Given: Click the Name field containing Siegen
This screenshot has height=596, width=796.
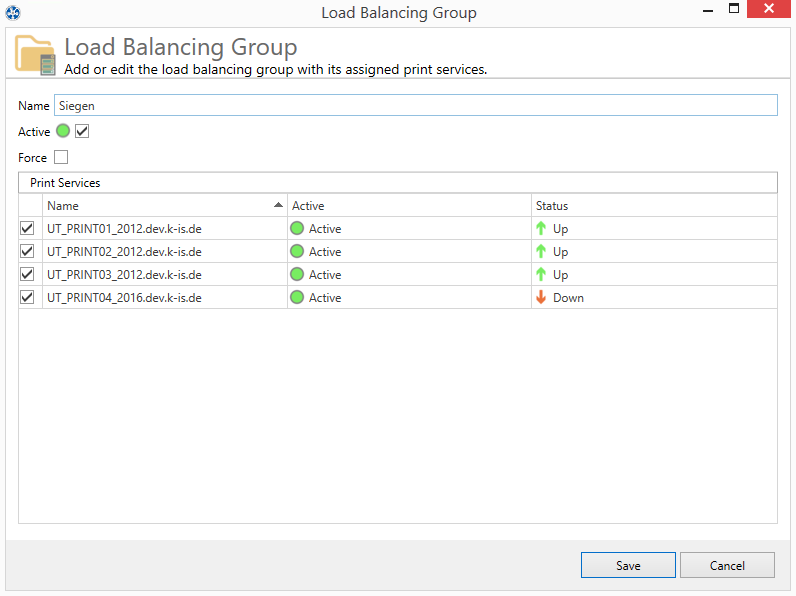Looking at the screenshot, I should [x=415, y=106].
